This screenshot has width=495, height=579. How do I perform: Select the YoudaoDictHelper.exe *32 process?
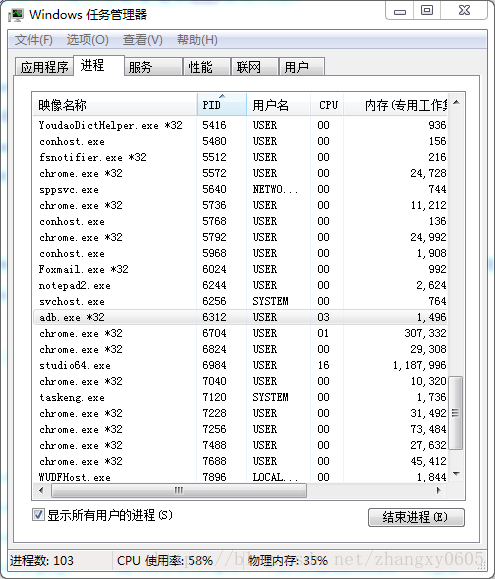click(240, 125)
